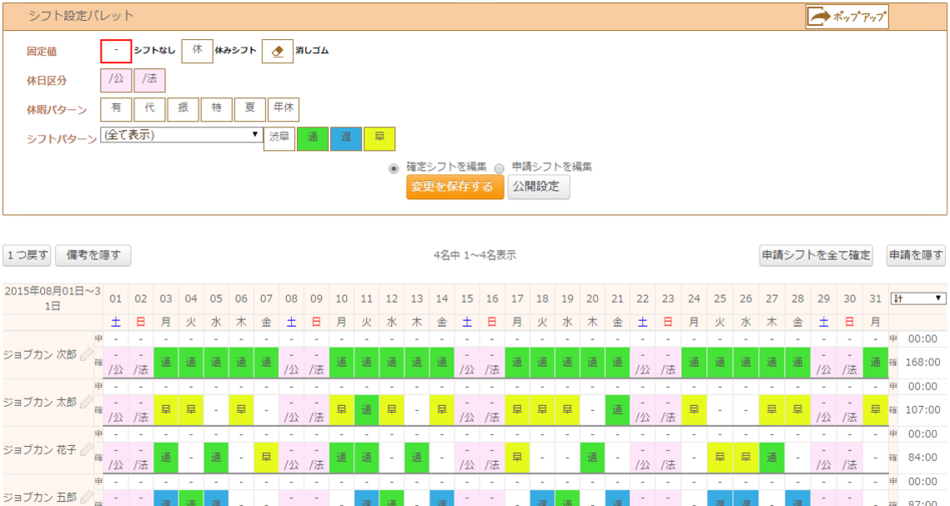The height and width of the screenshot is (506, 950).
Task: Select the '-' no-shift palette box
Action: (x=116, y=51)
